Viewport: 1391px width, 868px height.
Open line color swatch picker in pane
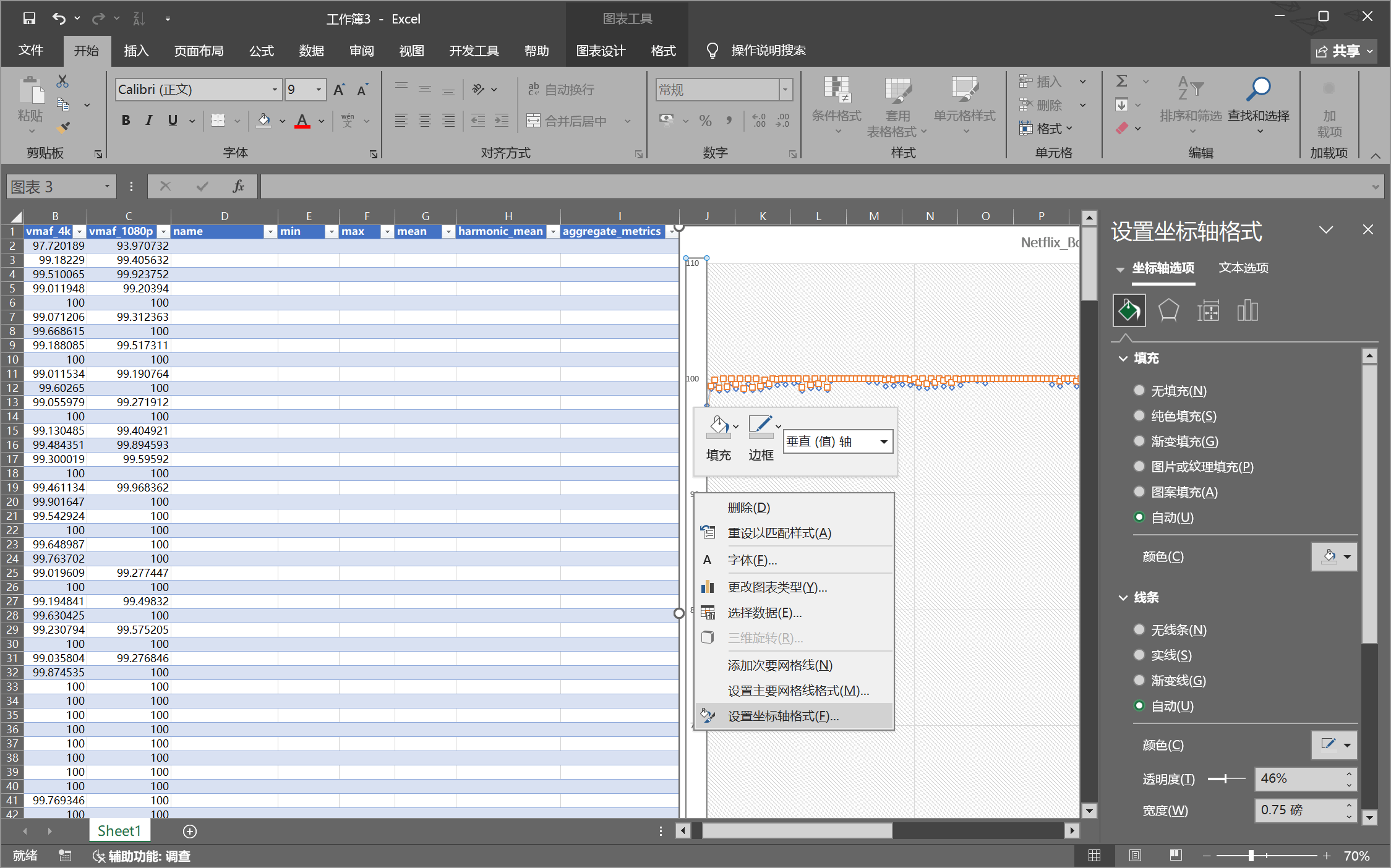click(1334, 745)
